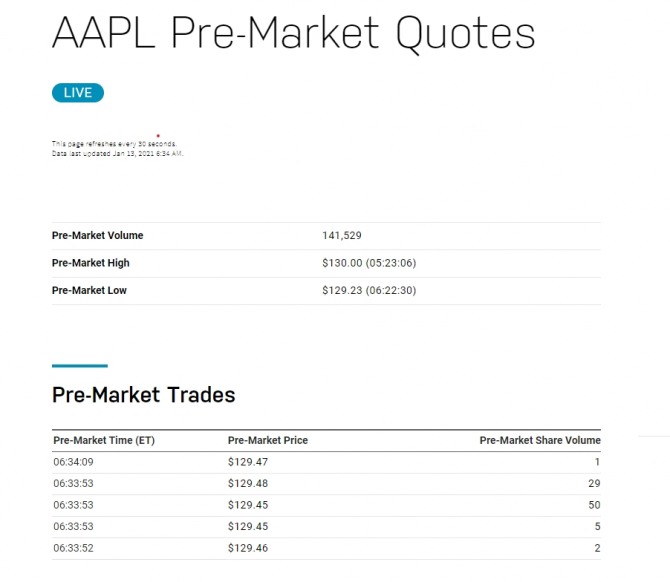
Task: Click the Pre-Market Price column header
Action: pos(268,440)
